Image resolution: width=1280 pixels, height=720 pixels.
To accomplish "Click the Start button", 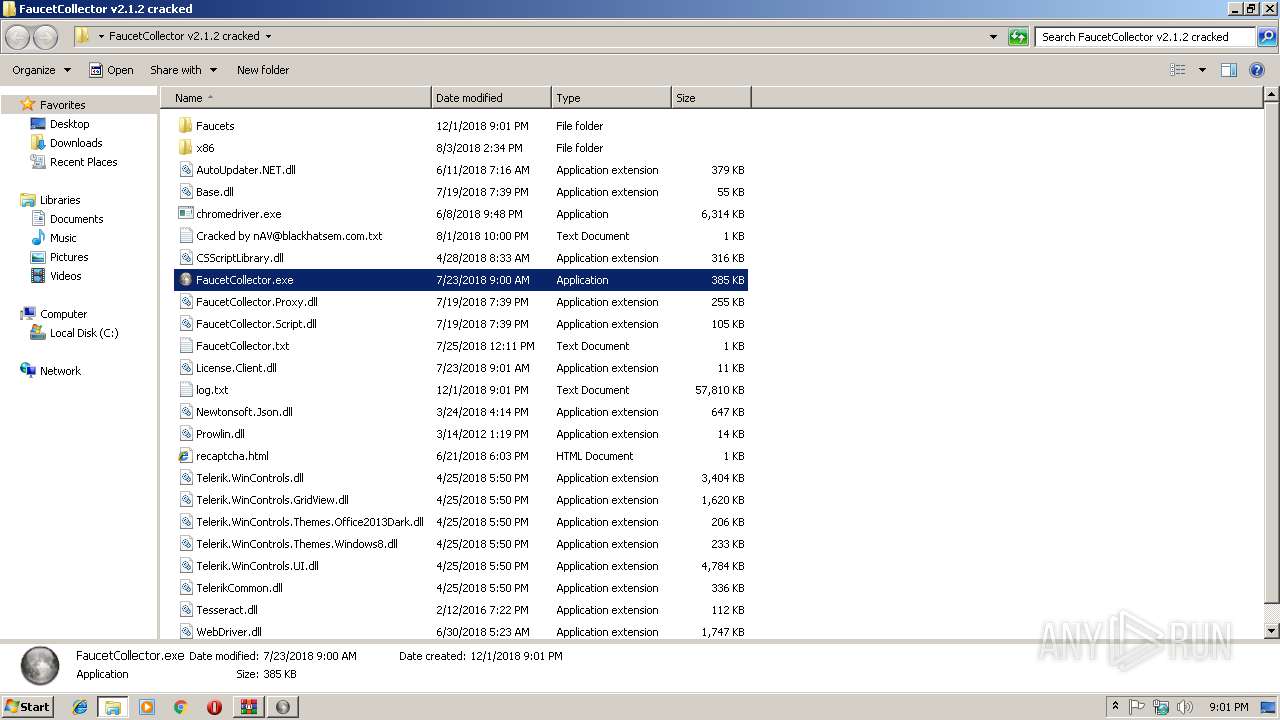I will coord(28,706).
